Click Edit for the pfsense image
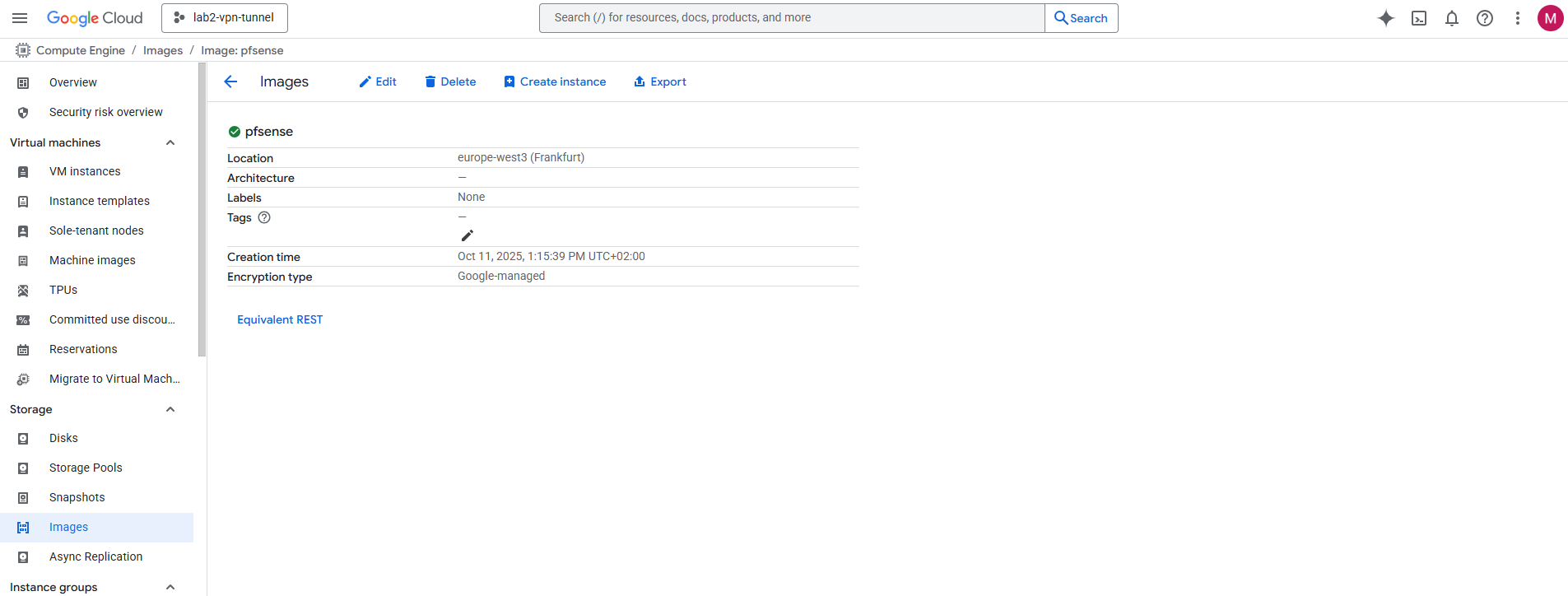Viewport: 1568px width, 596px height. 378,81
